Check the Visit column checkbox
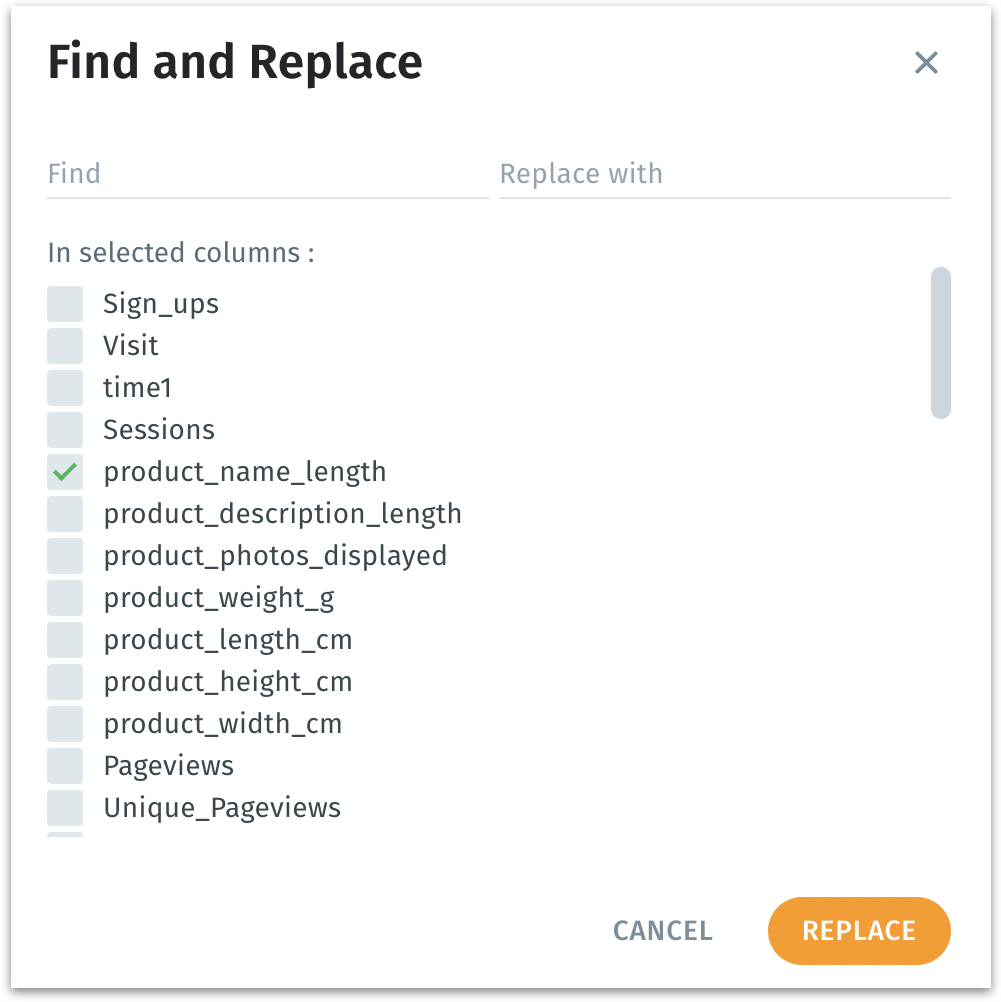 click(x=65, y=346)
